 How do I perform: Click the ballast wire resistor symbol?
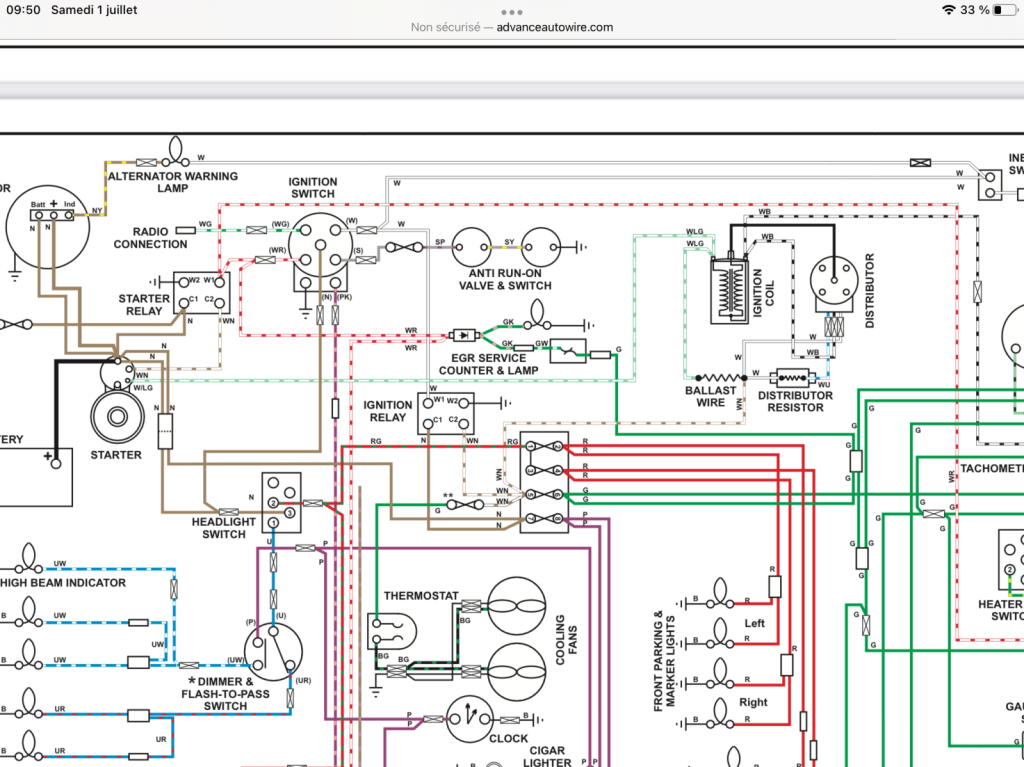point(721,378)
